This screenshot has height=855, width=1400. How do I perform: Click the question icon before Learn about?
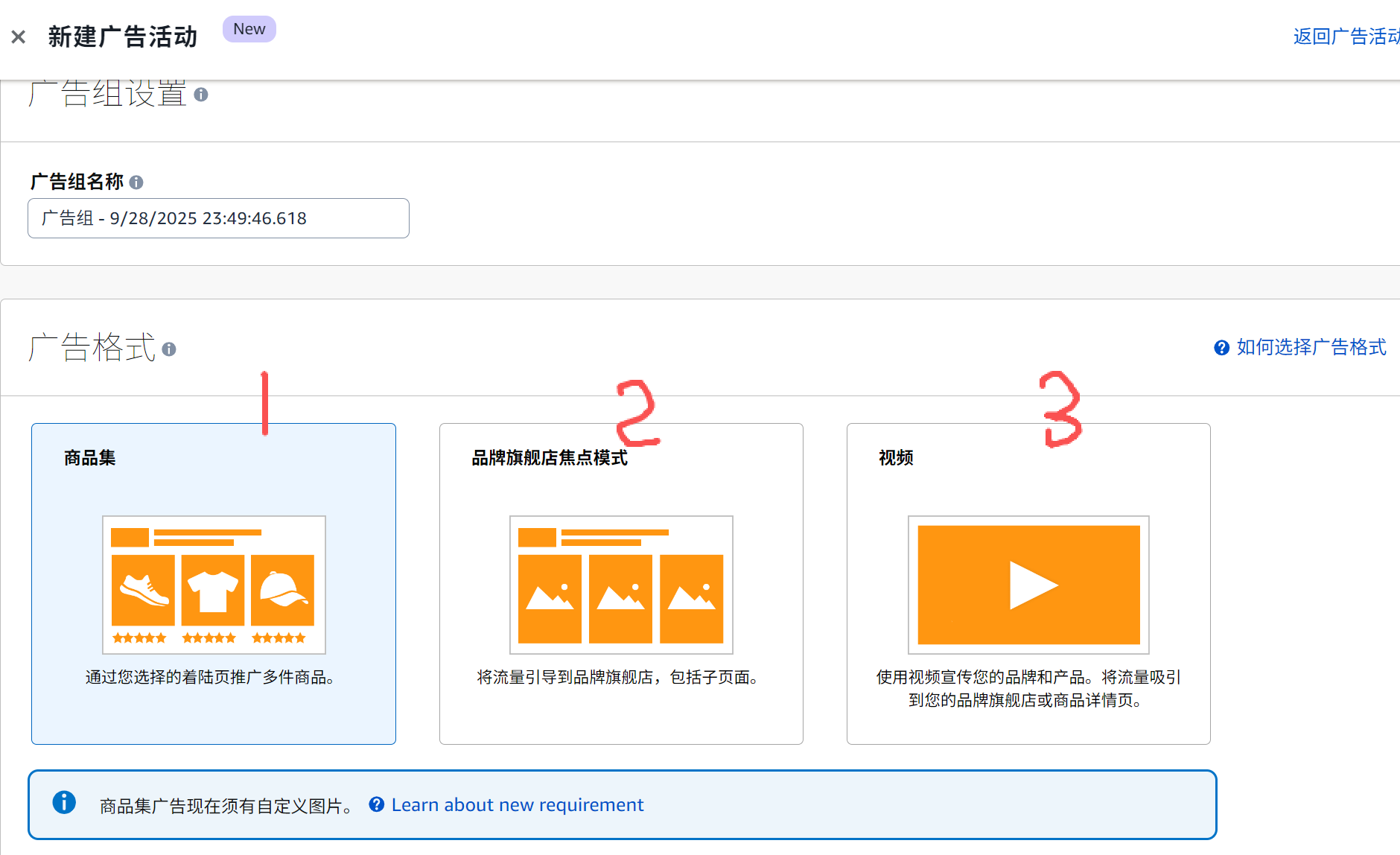point(377,804)
